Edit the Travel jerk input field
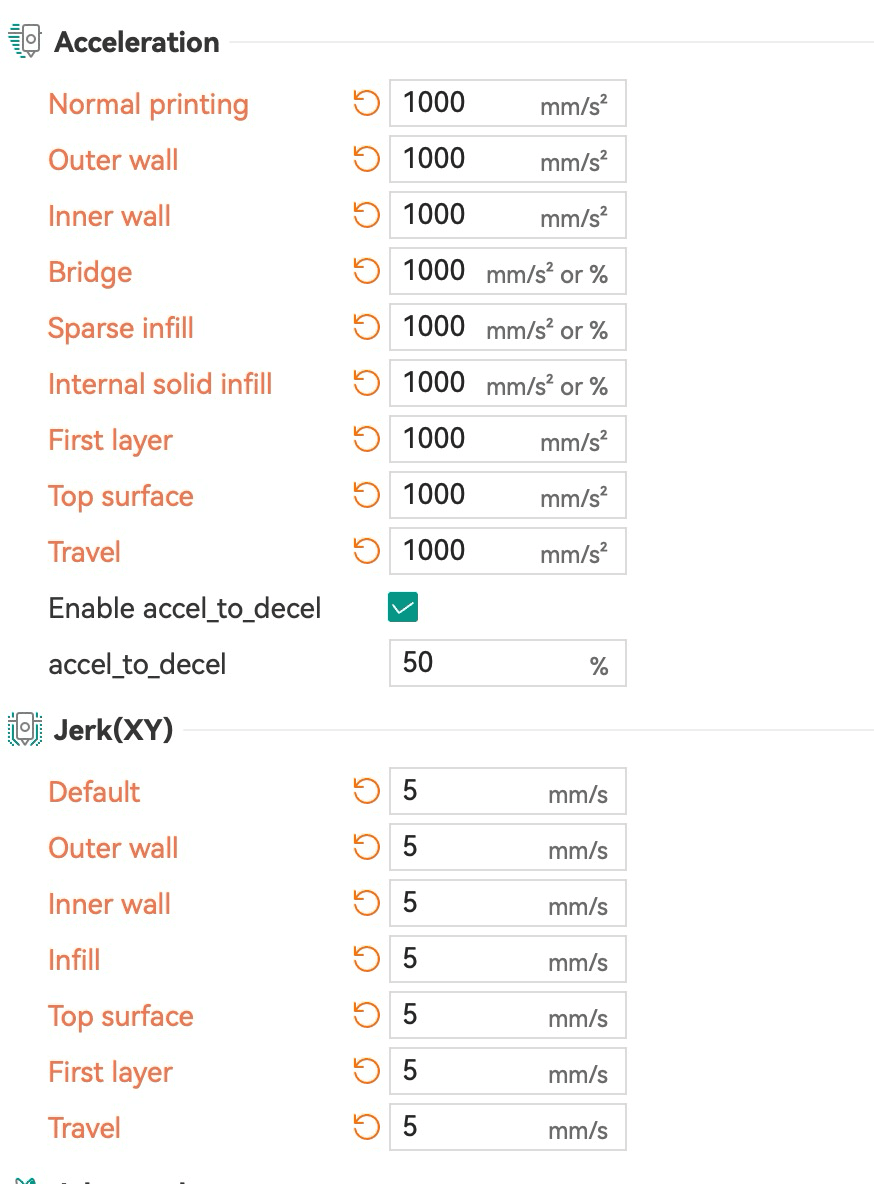The image size is (874, 1184). (508, 1127)
